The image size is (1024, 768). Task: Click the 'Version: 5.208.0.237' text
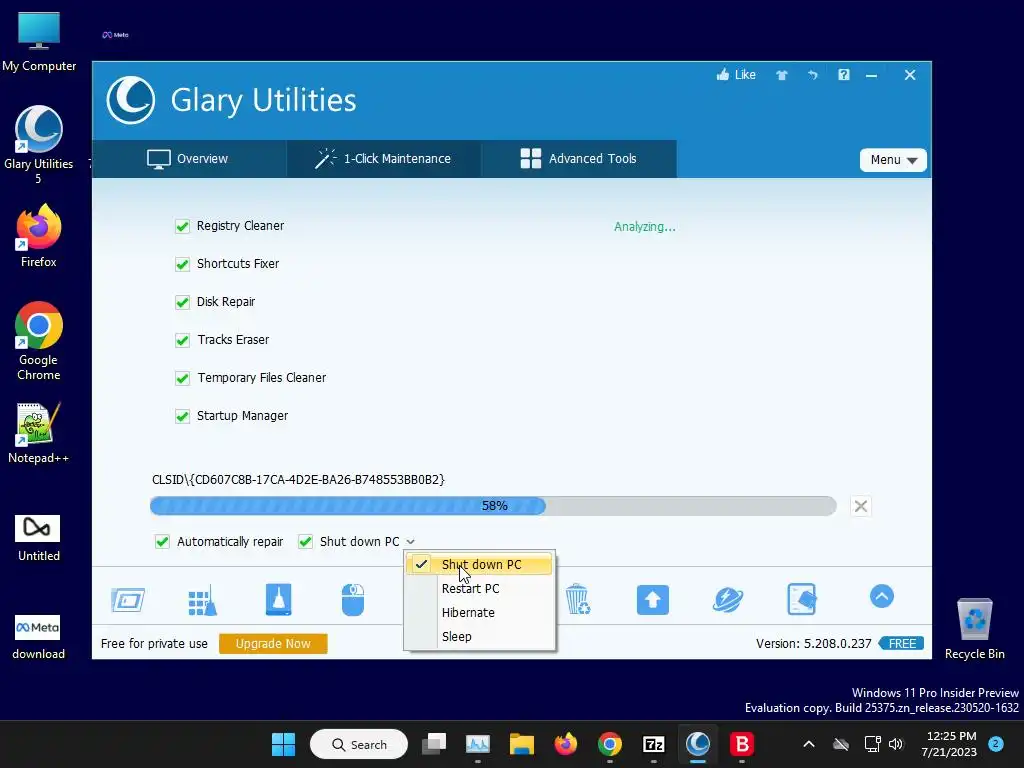point(814,643)
